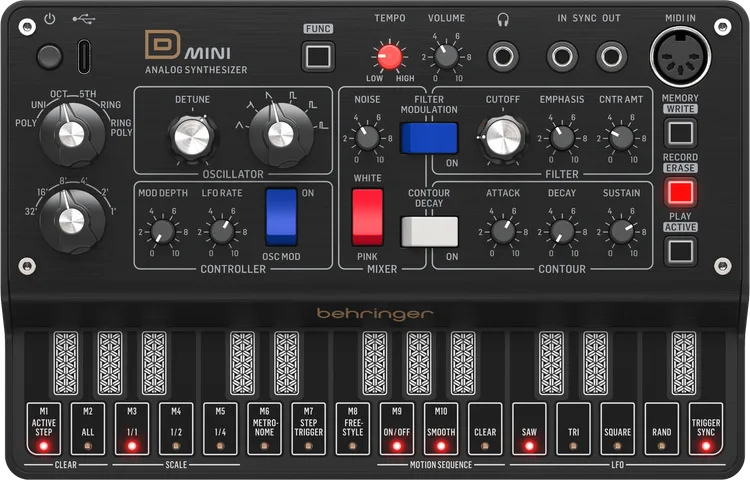Select the SQUARE LFO key

[618, 429]
